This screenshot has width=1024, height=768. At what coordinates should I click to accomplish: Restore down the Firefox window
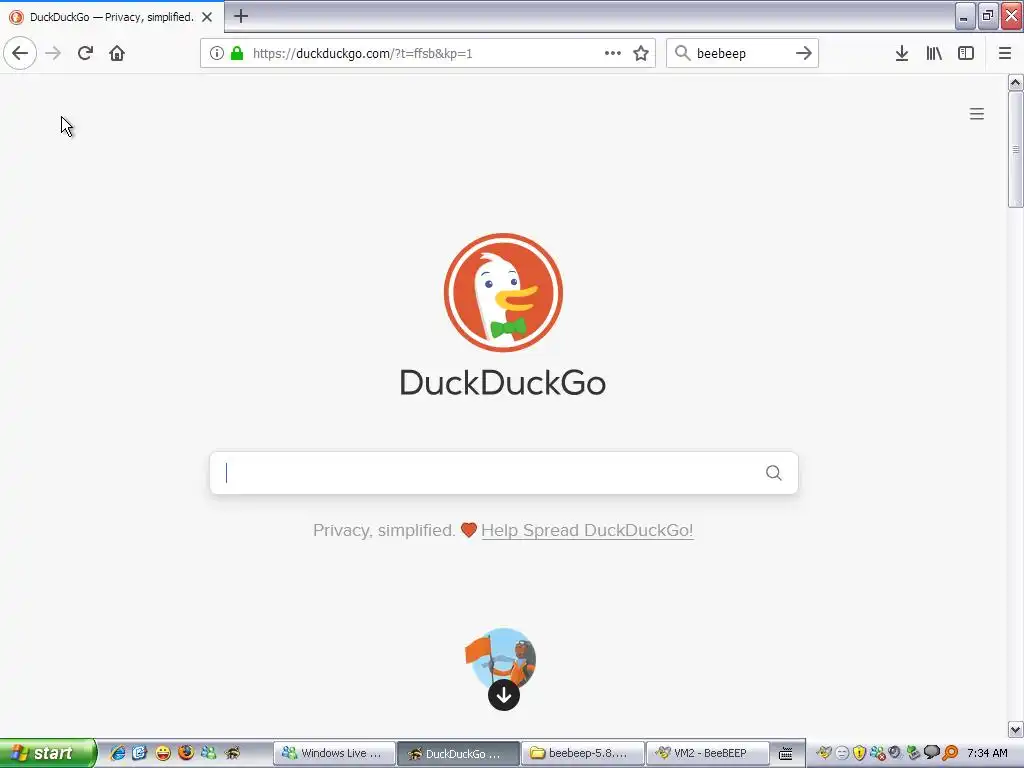click(x=988, y=16)
